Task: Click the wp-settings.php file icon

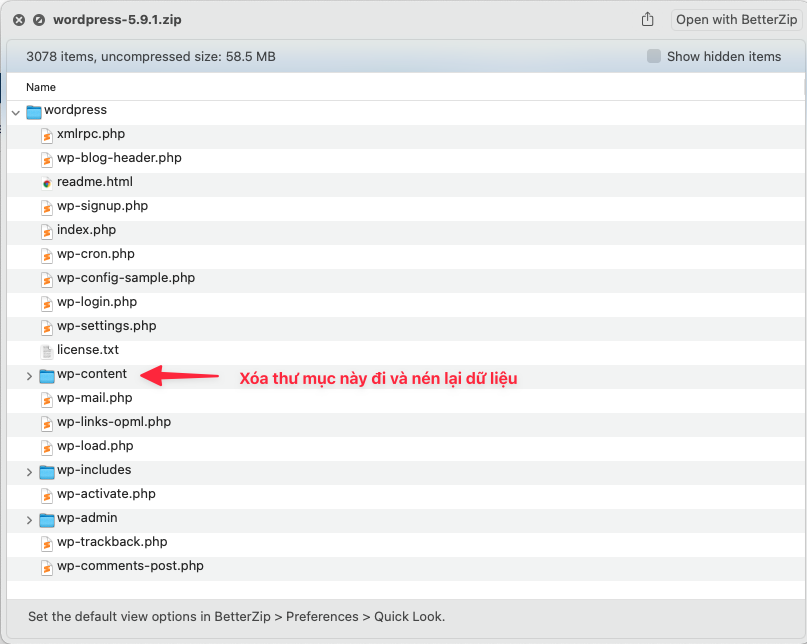Action: pos(47,327)
